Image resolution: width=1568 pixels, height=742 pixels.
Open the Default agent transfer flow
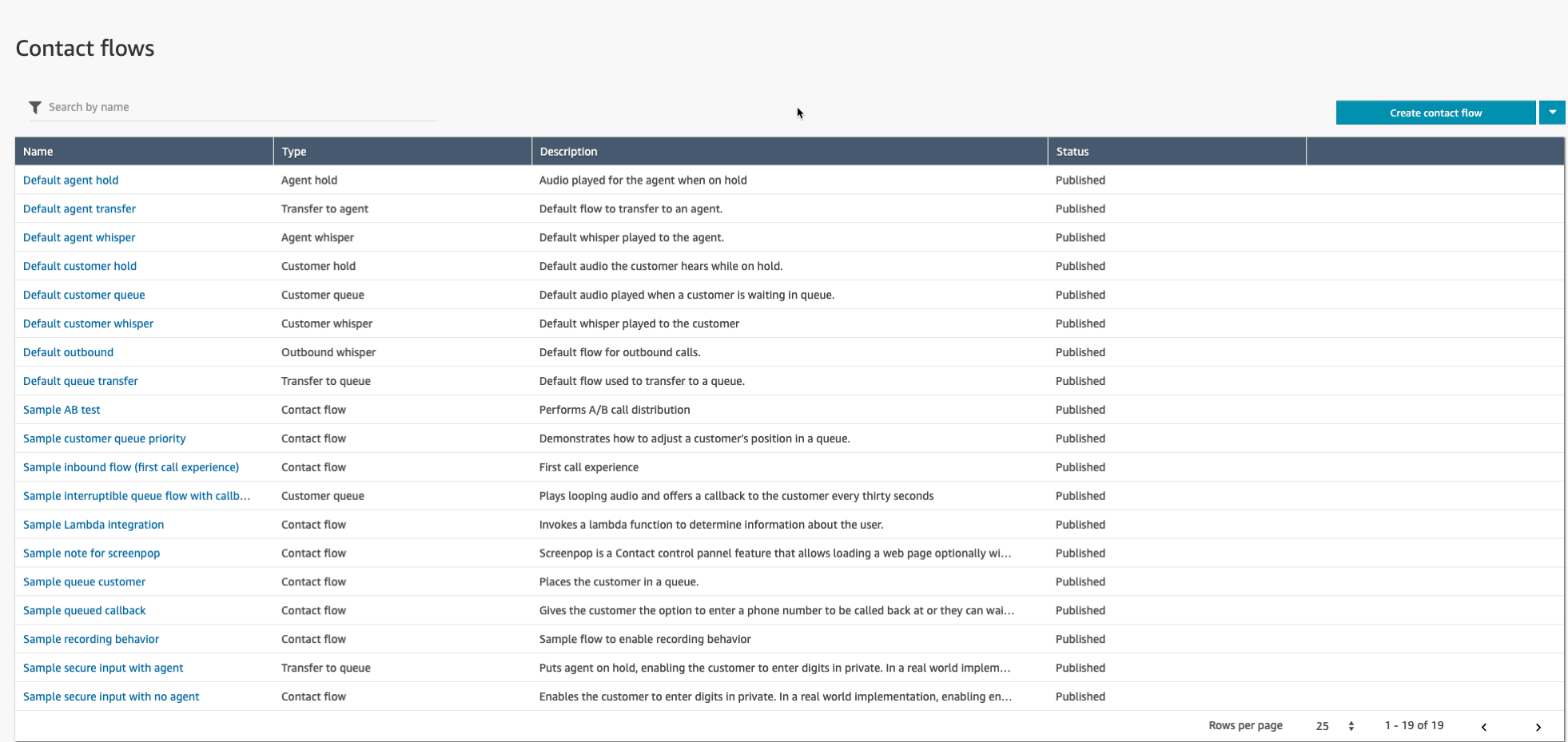click(79, 209)
